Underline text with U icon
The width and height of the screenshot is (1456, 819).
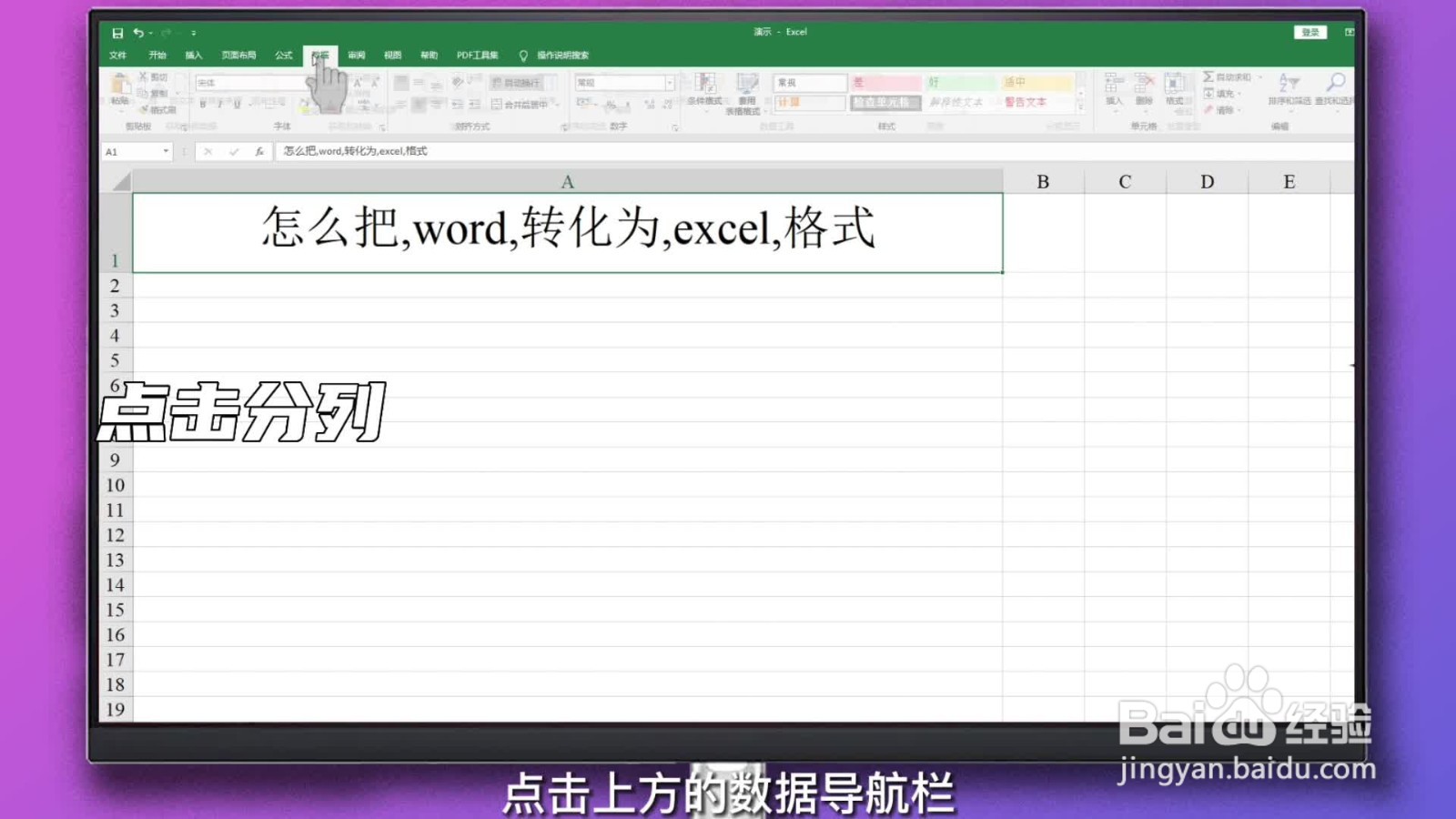pyautogui.click(x=237, y=105)
